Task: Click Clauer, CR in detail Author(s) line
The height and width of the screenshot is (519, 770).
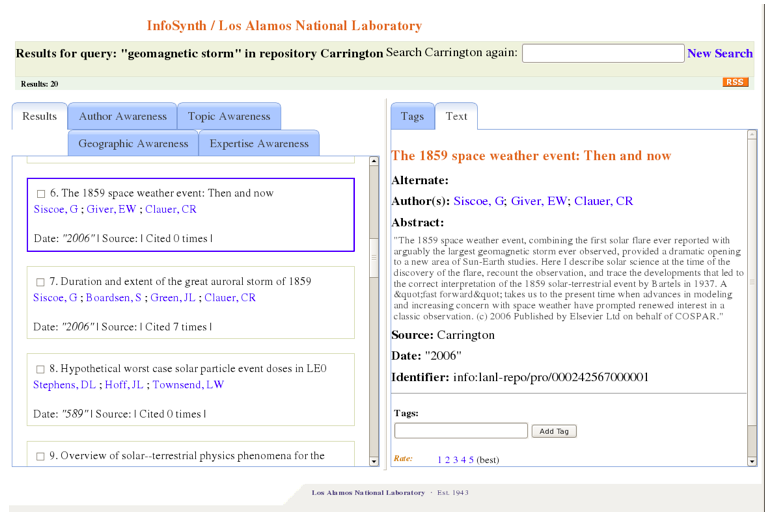Action: pos(604,201)
